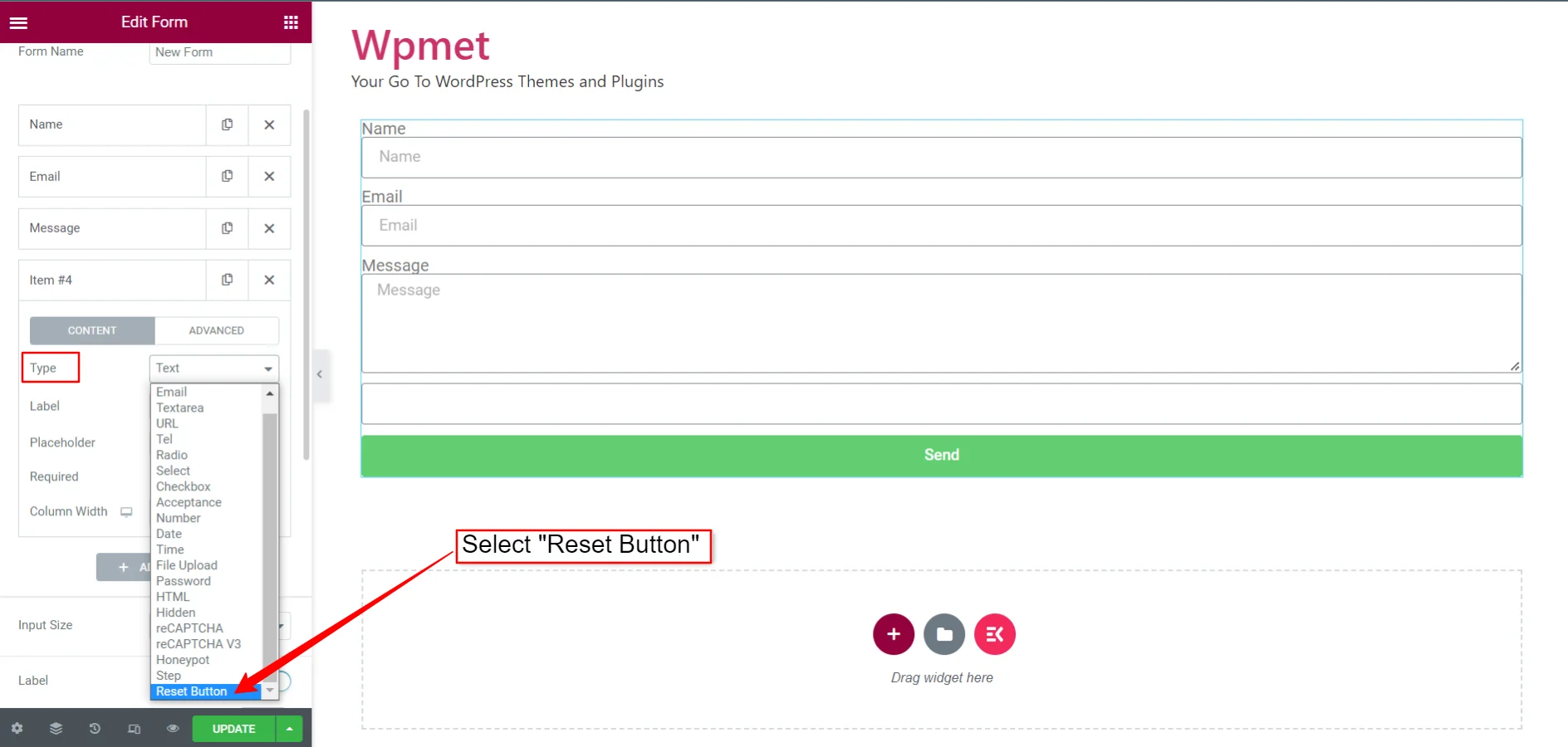The width and height of the screenshot is (1568, 747).
Task: Open the Settings gear in bottom bar
Action: (17, 729)
